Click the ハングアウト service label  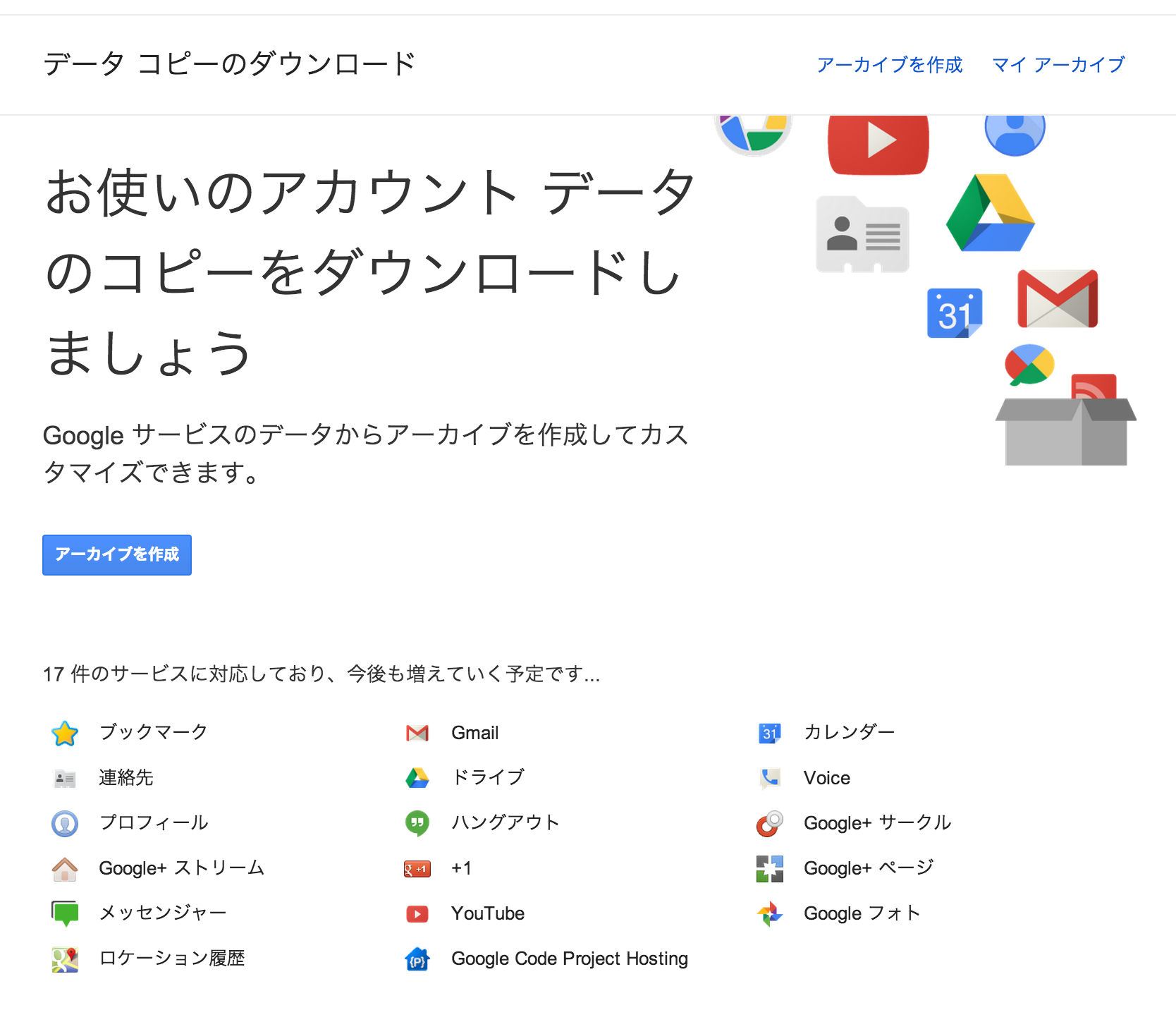pyautogui.click(x=506, y=822)
